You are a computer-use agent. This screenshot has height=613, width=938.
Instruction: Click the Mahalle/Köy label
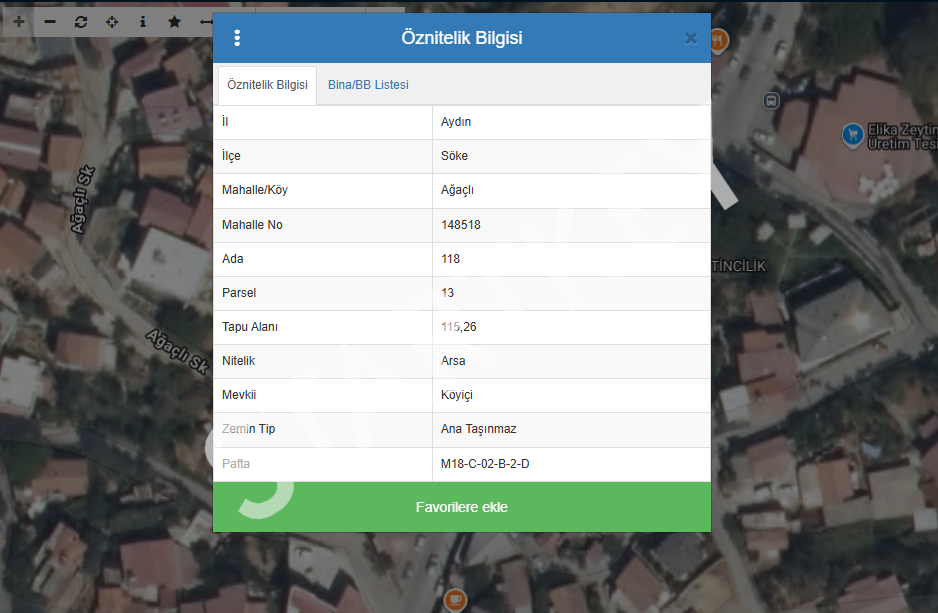coord(255,190)
